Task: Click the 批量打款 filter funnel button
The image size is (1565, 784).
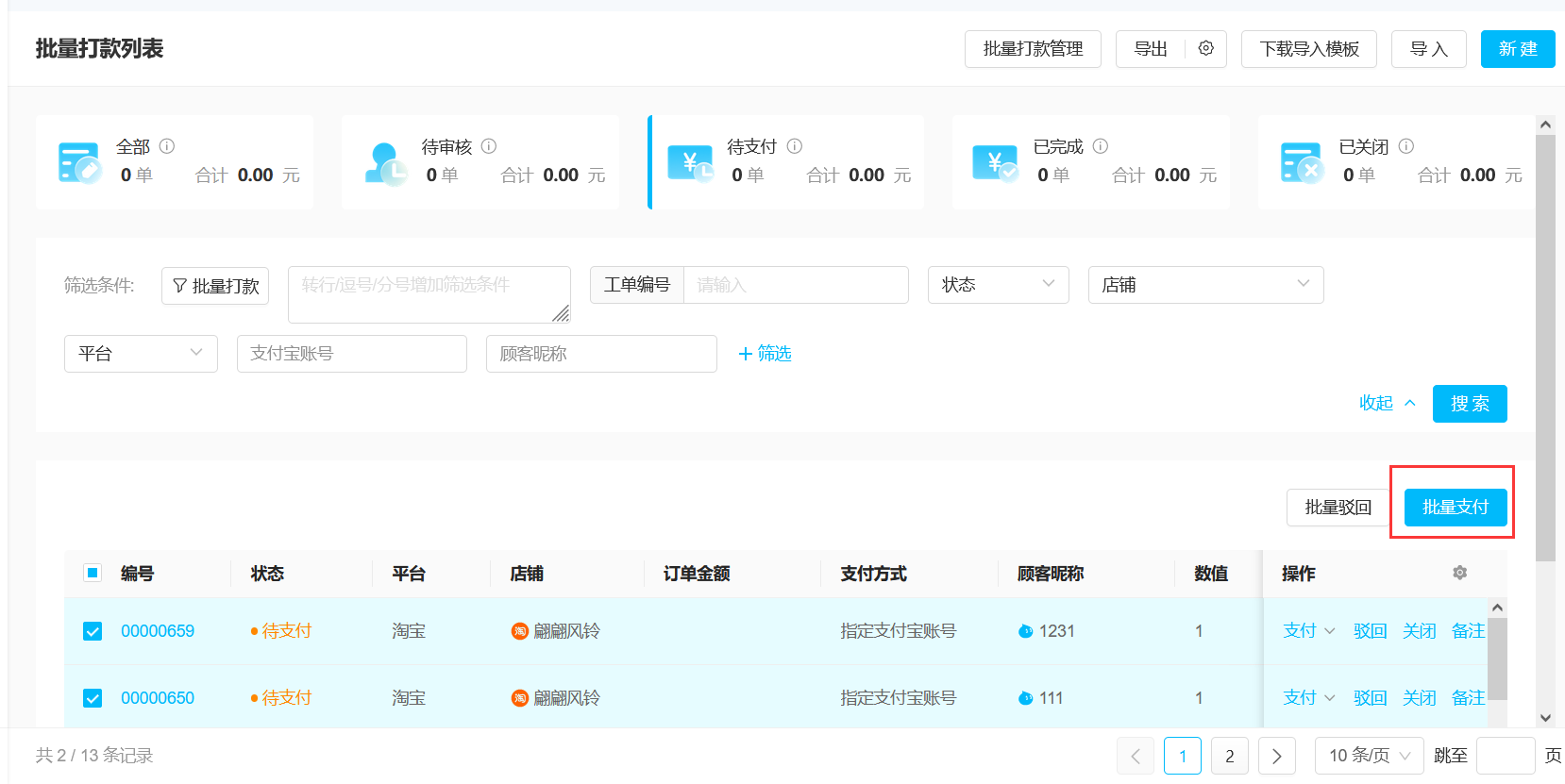Action: coord(215,286)
